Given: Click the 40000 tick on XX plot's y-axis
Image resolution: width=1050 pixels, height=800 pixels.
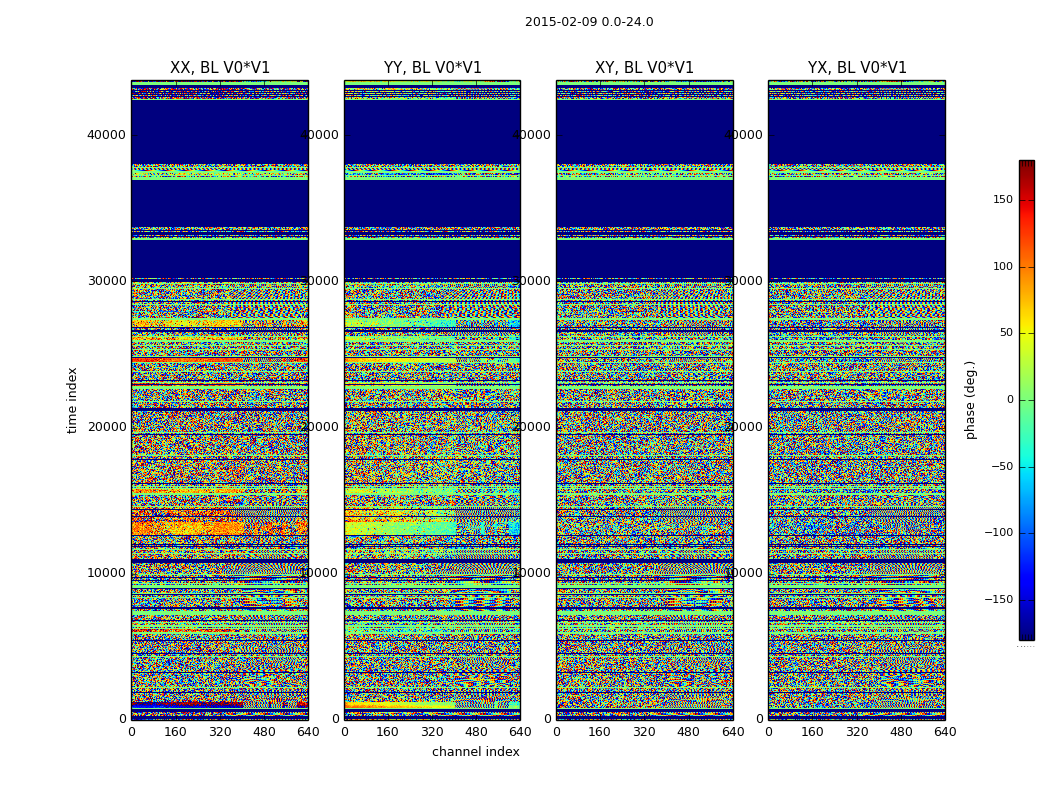Looking at the screenshot, I should click(107, 135).
